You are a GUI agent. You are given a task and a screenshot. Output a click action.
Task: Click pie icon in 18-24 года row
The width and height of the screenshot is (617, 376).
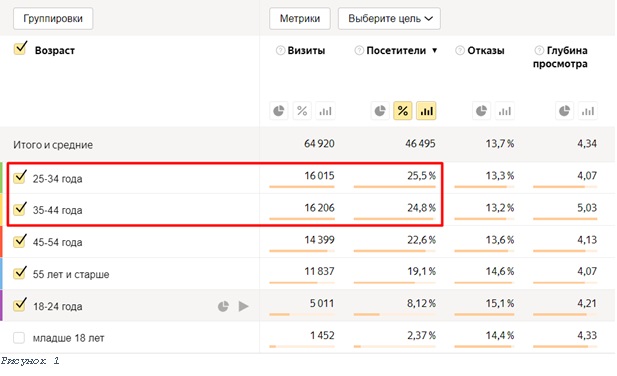click(x=223, y=306)
